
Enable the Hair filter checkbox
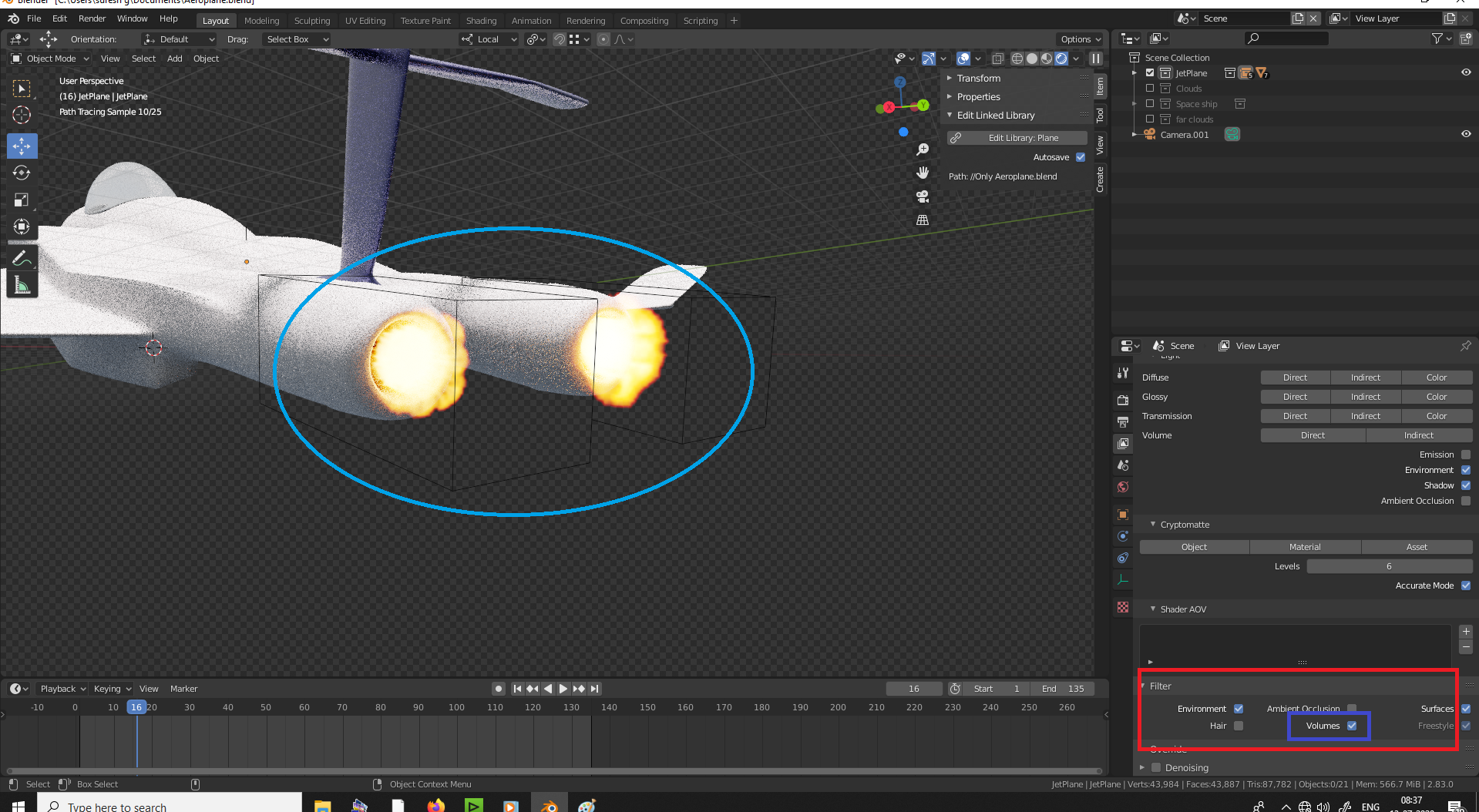(x=1239, y=726)
